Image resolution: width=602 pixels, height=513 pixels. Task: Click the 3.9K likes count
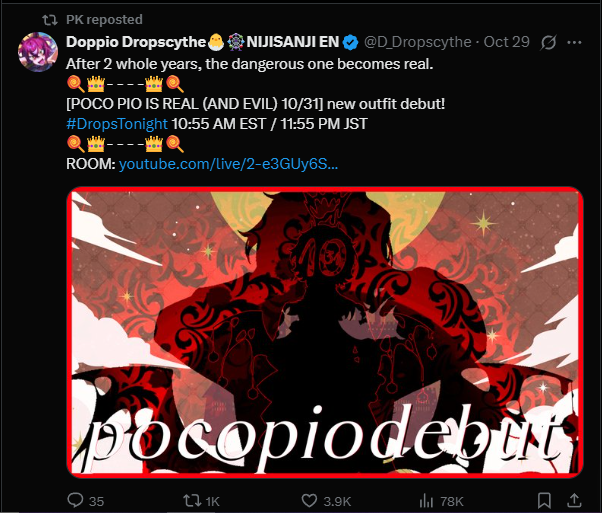(337, 501)
